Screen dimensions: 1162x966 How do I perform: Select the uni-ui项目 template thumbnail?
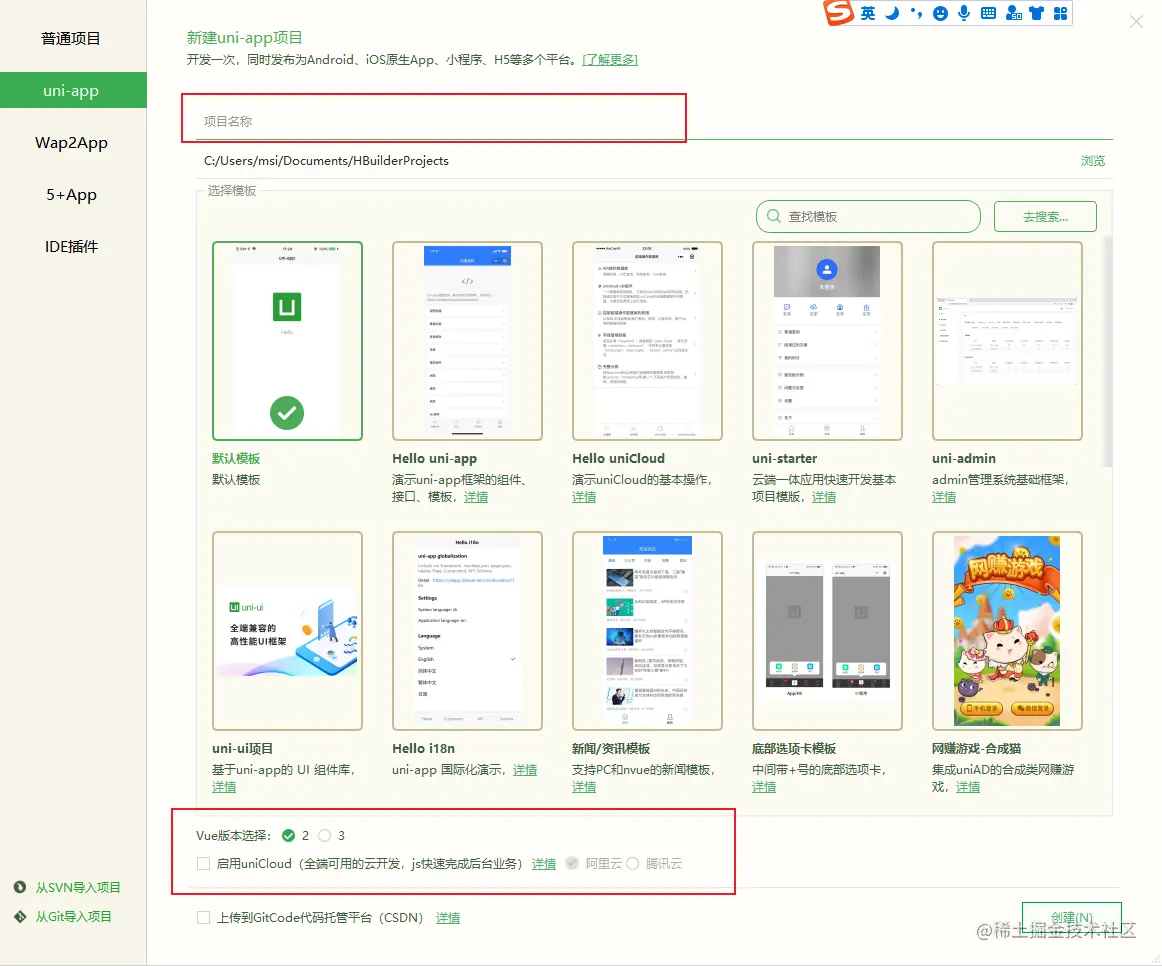pyautogui.click(x=288, y=631)
